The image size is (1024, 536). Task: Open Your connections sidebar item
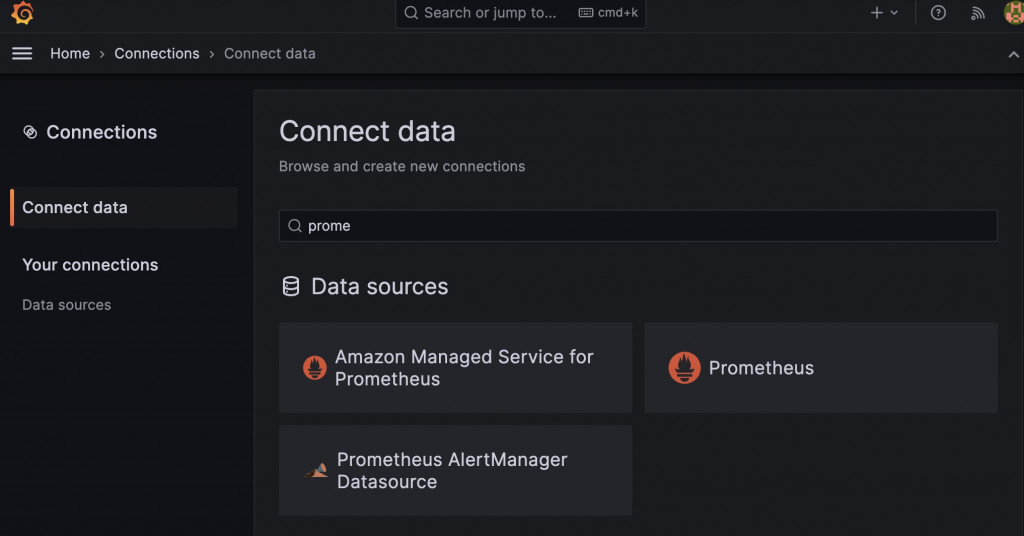90,265
